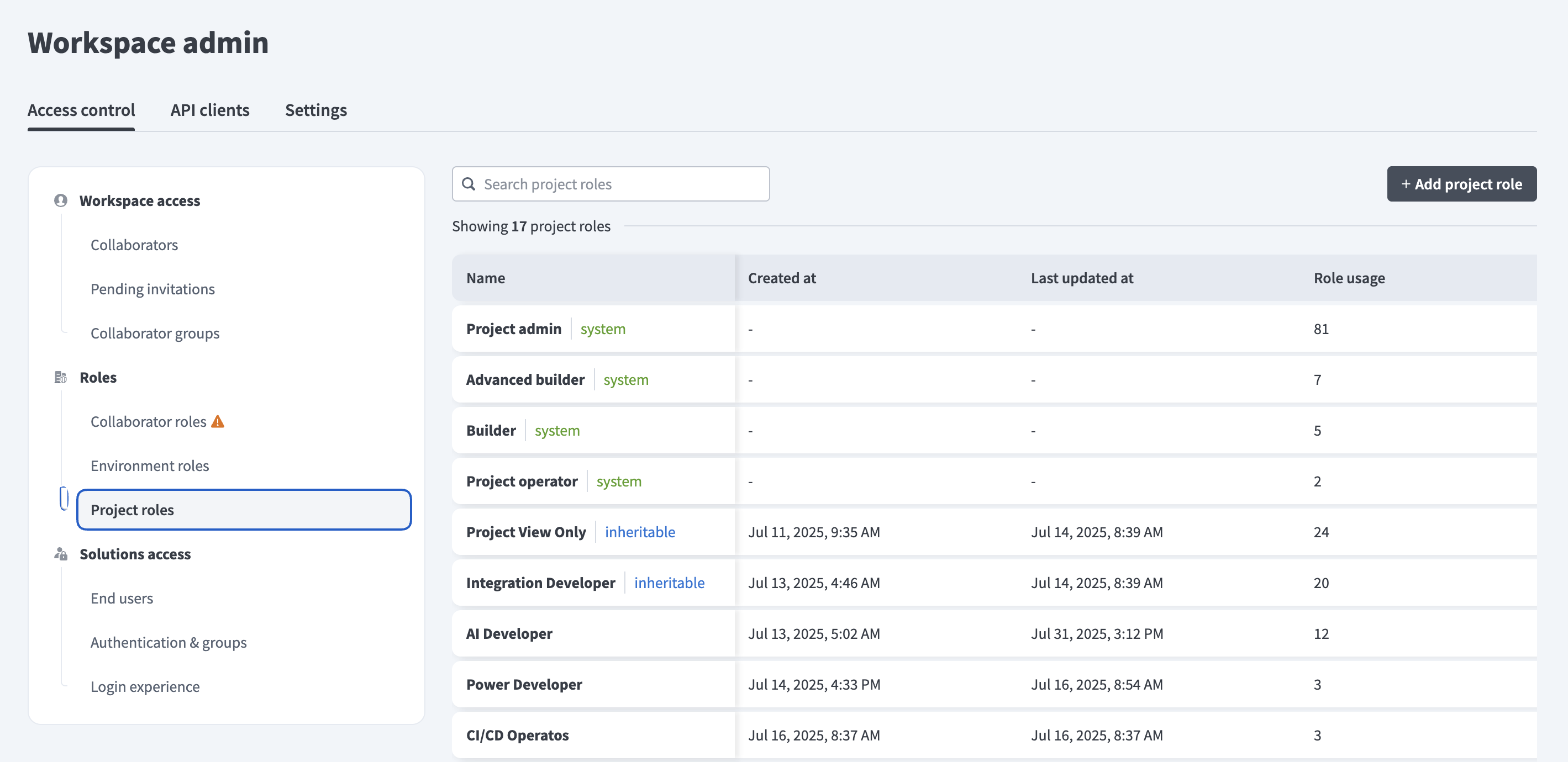Open the End users page

[x=122, y=598]
